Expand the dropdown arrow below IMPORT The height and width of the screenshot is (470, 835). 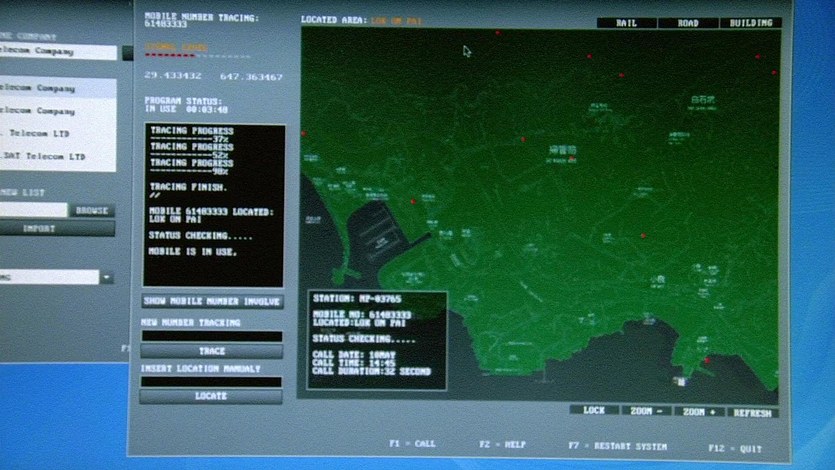[x=106, y=277]
